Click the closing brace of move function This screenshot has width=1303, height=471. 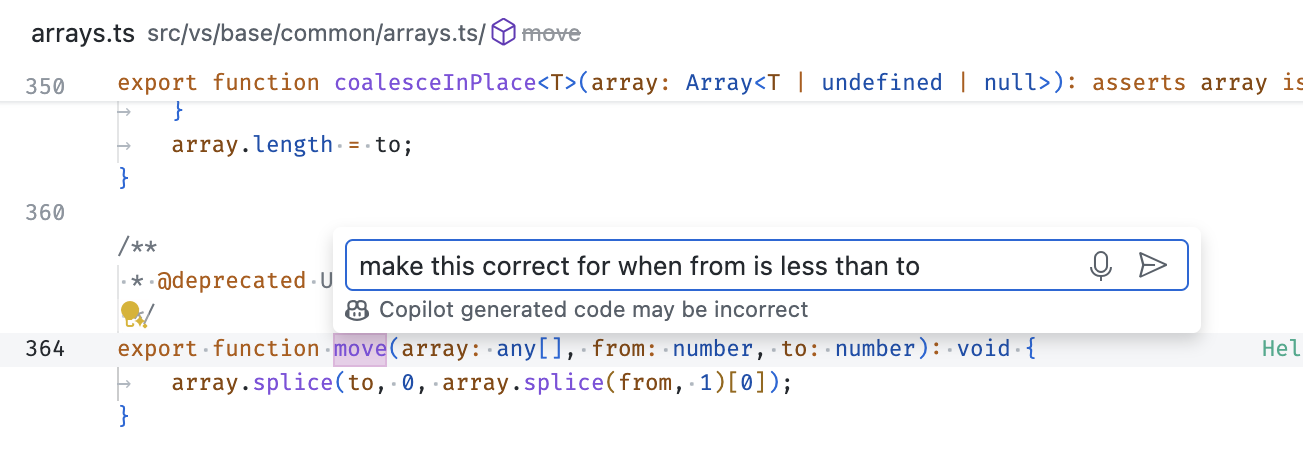[124, 415]
